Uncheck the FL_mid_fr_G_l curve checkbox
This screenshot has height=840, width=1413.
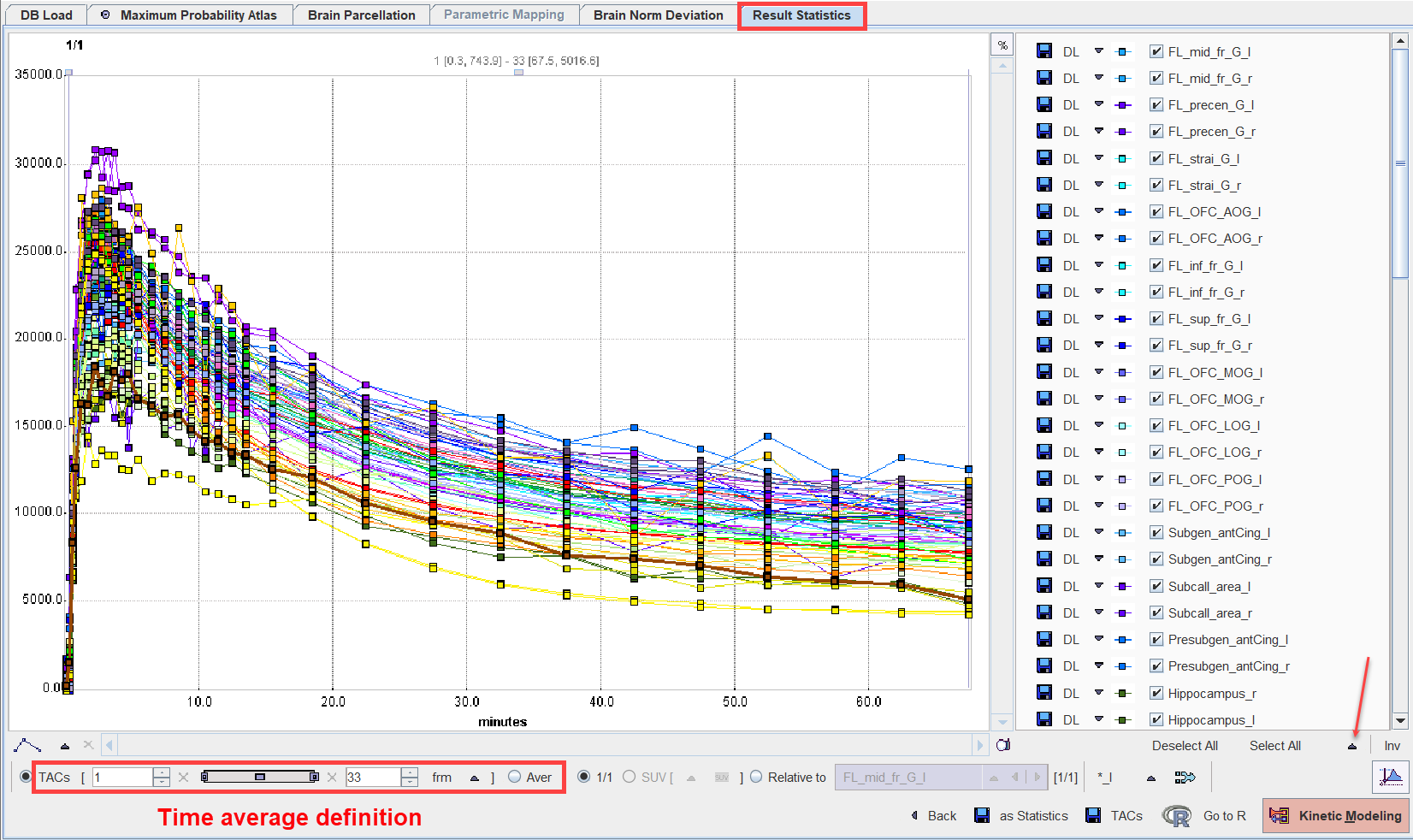point(1156,51)
